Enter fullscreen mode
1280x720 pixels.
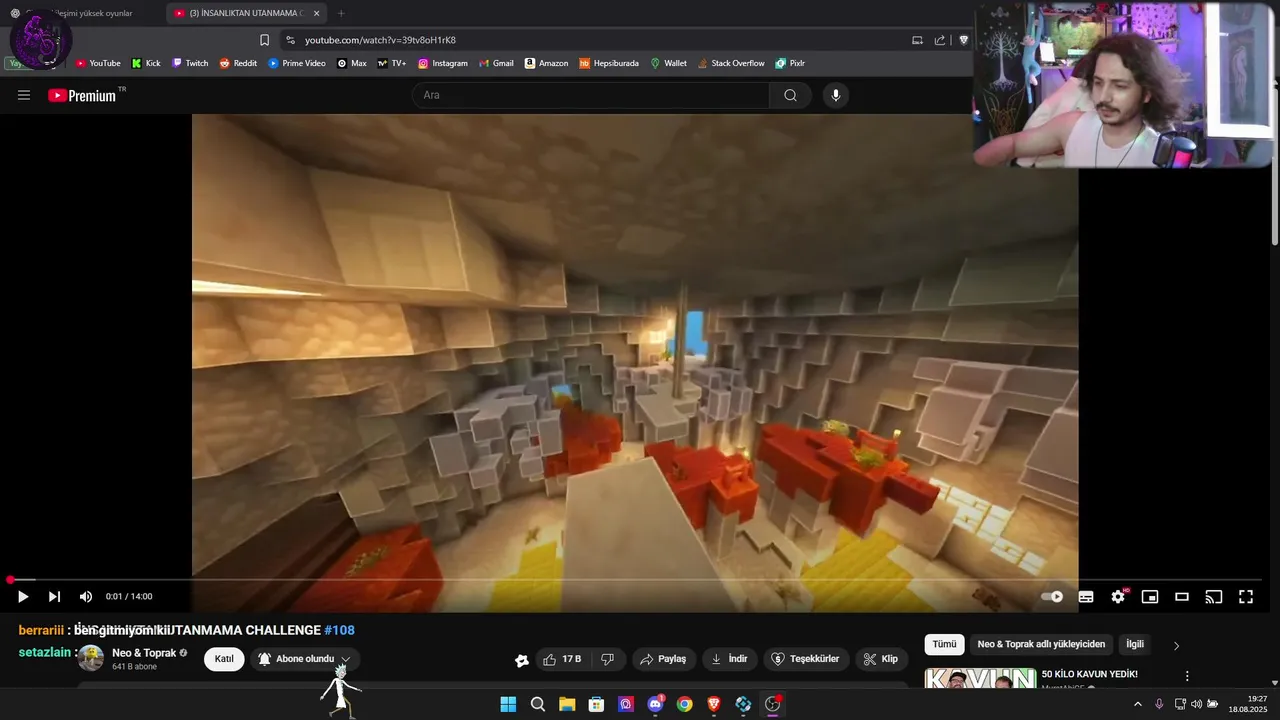1246,597
